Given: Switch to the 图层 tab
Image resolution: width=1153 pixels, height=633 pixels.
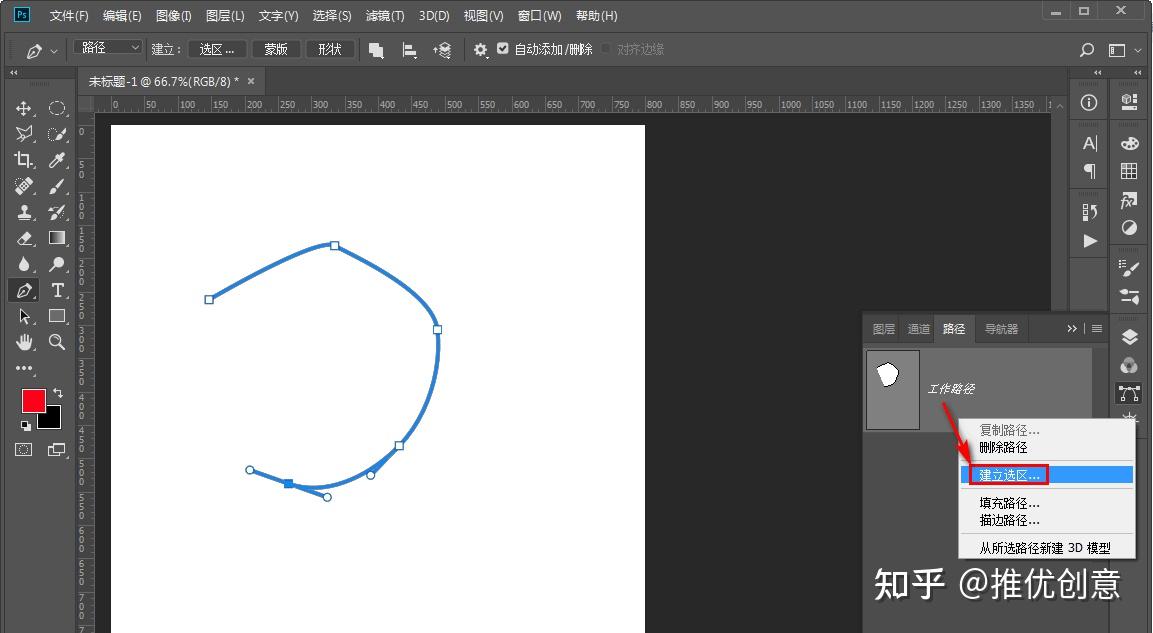Looking at the screenshot, I should pyautogui.click(x=884, y=329).
